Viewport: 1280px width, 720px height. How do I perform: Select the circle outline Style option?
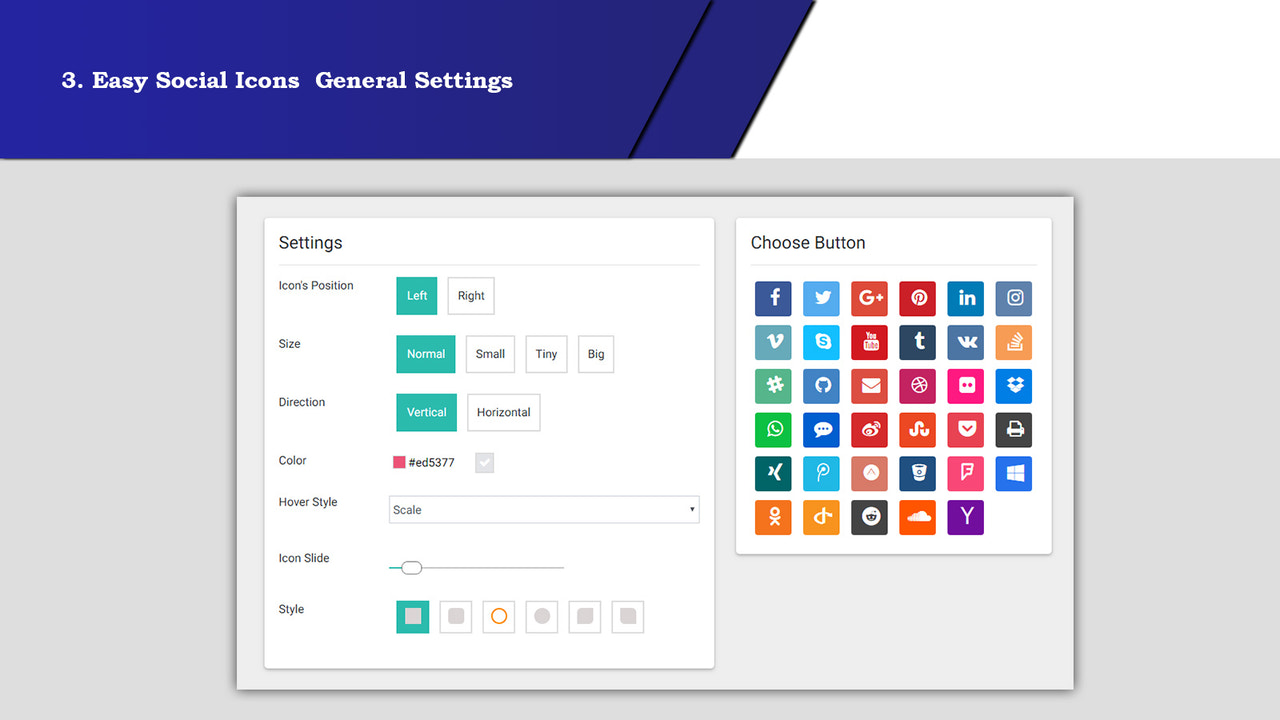498,617
